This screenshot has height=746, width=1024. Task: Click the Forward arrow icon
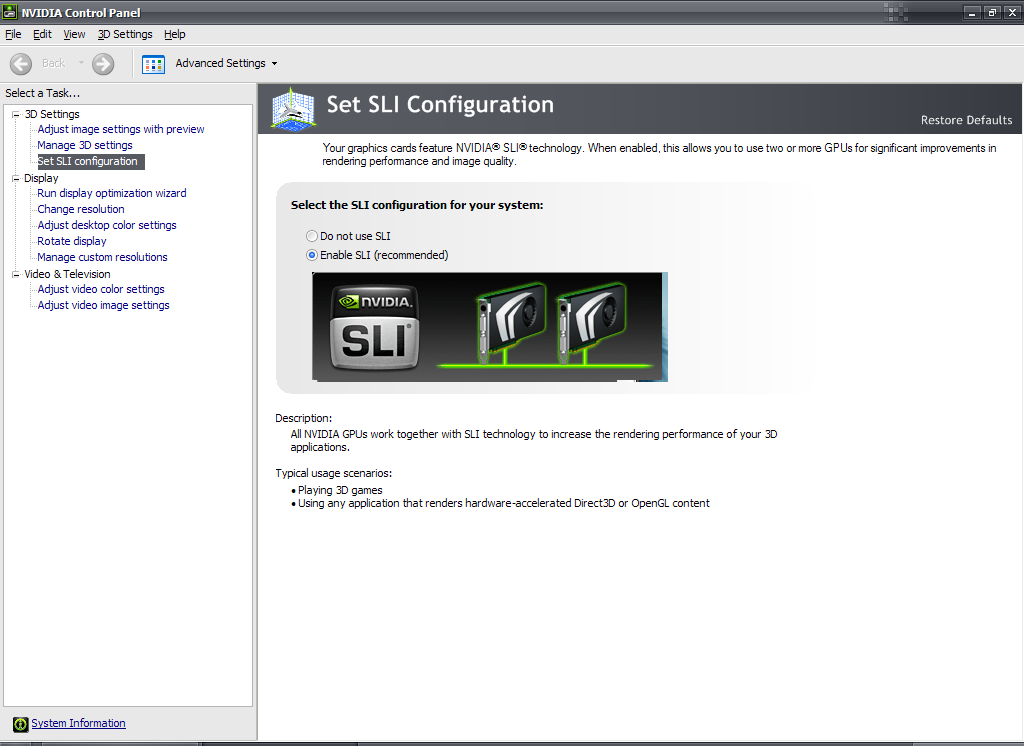click(x=103, y=64)
